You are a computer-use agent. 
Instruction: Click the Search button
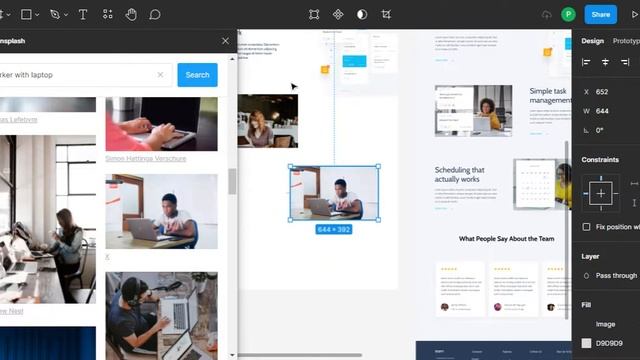[198, 75]
